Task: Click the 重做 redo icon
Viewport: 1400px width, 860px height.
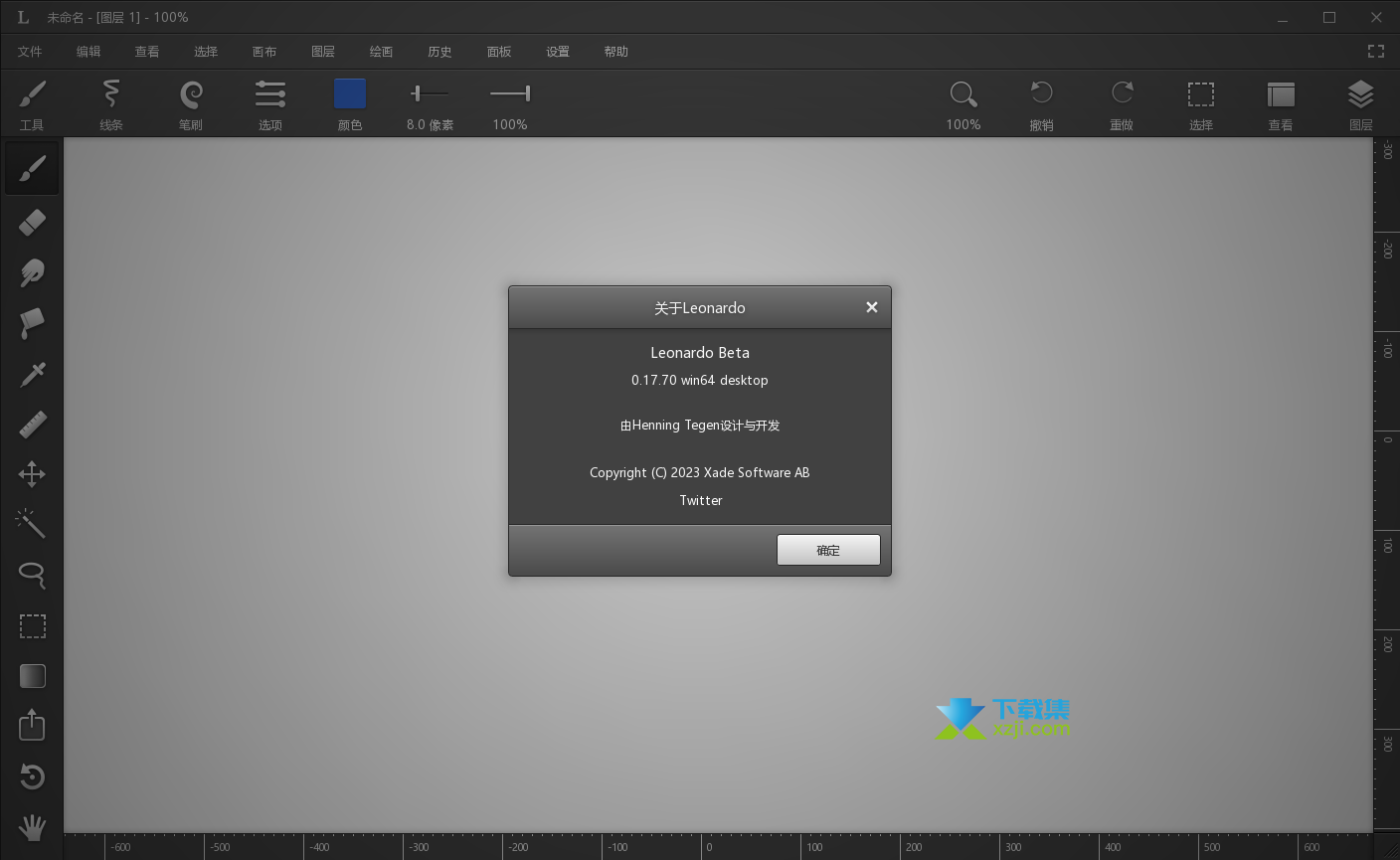Action: coord(1122,93)
